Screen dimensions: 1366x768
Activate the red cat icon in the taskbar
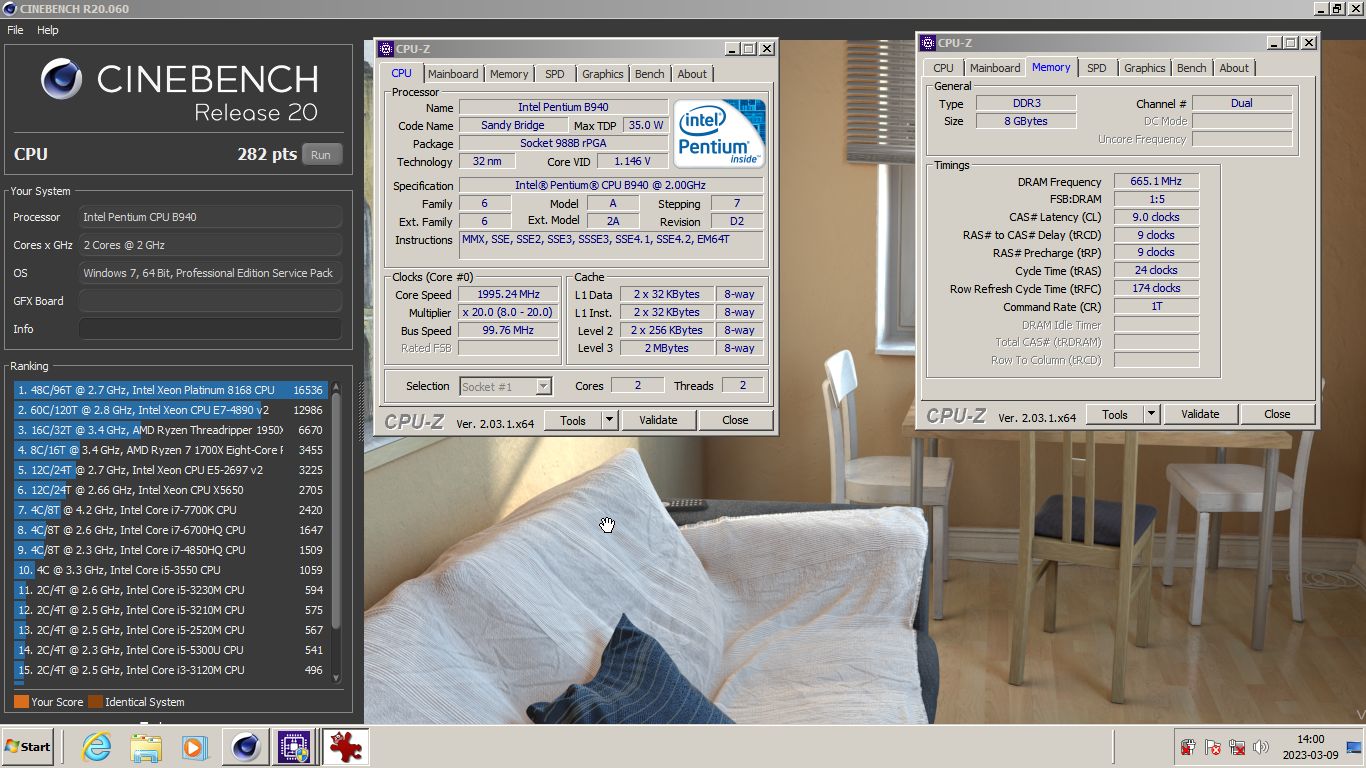[345, 747]
